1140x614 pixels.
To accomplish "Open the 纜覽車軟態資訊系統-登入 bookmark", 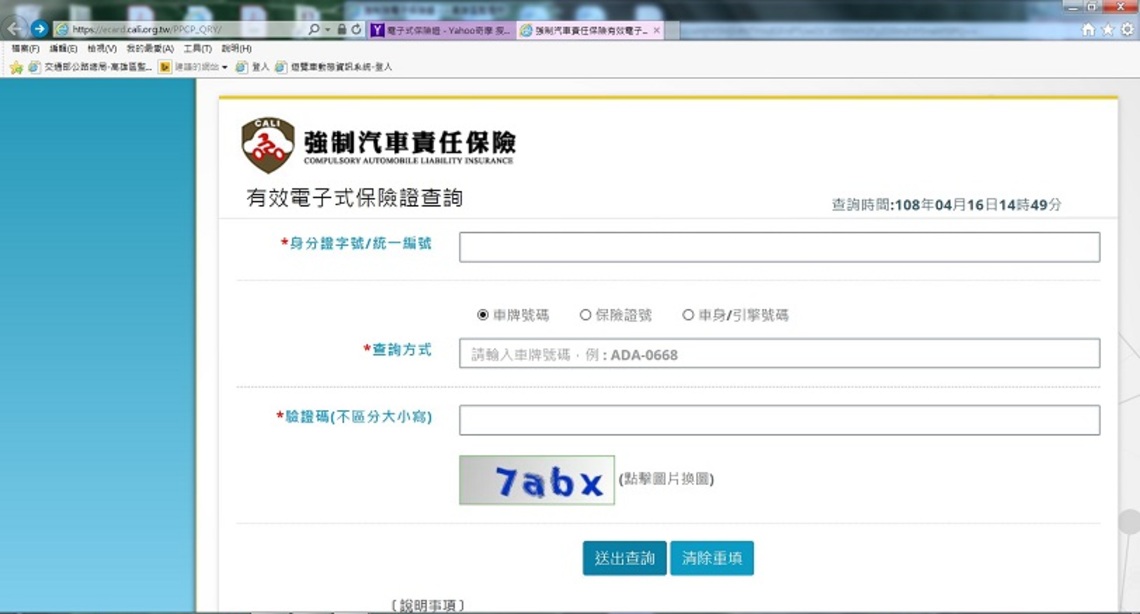I will pos(334,67).
